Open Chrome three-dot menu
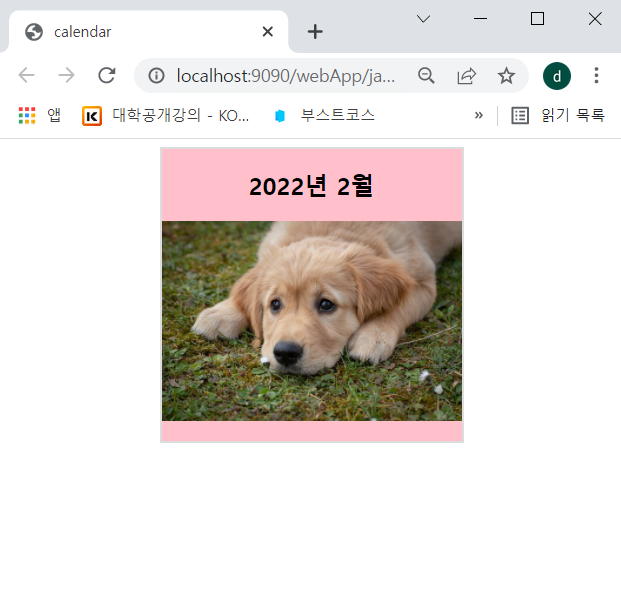621x614 pixels. coord(596,75)
